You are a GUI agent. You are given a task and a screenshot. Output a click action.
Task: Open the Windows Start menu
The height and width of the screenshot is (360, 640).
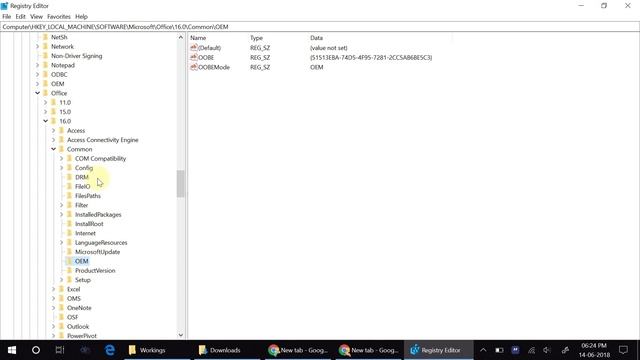12,350
